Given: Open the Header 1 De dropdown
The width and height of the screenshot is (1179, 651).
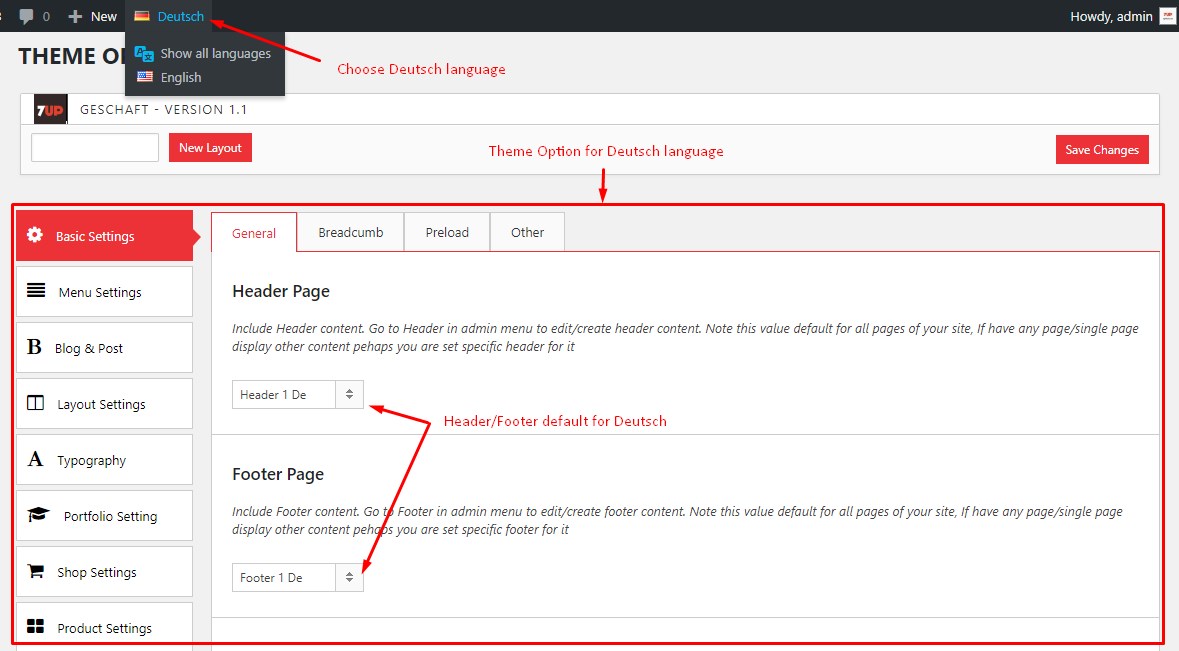Looking at the screenshot, I should click(297, 394).
